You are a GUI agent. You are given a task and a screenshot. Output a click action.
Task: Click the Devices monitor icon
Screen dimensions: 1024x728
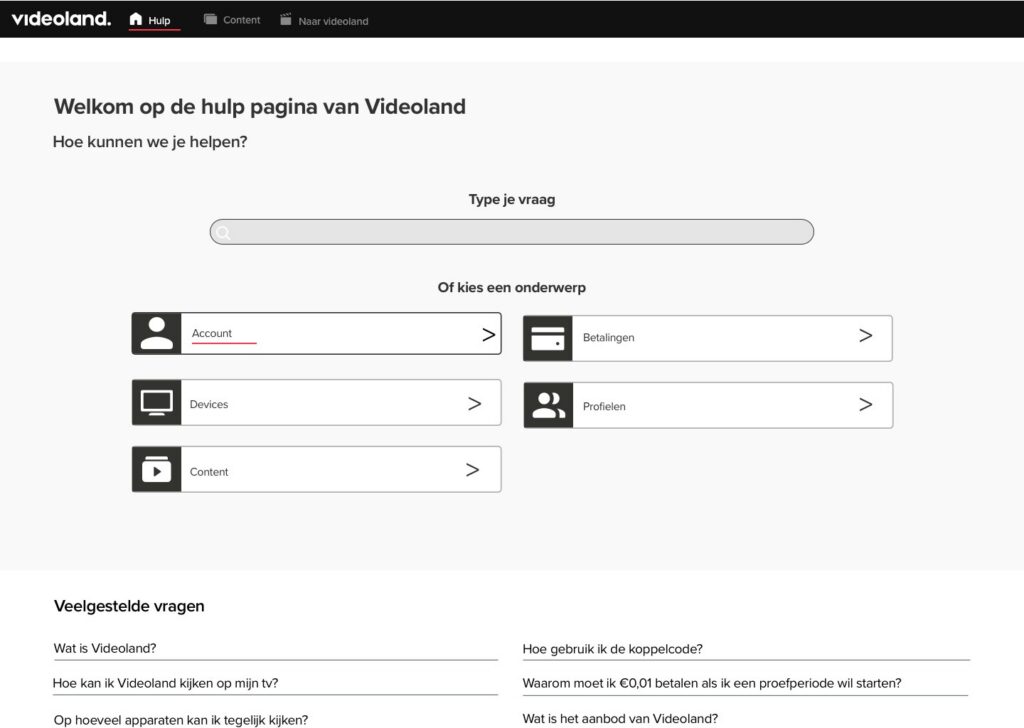[x=157, y=403]
